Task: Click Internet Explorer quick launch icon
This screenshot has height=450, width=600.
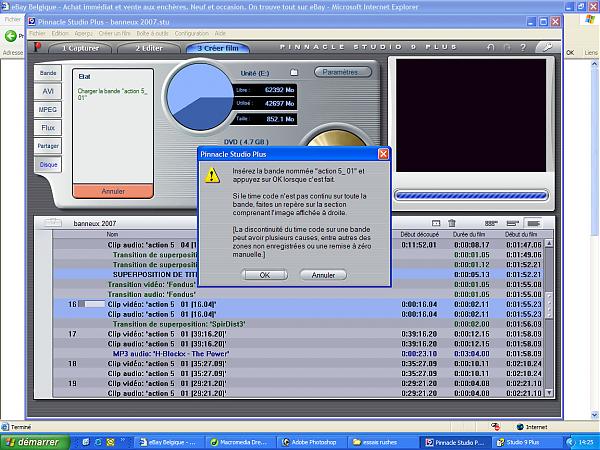Action: point(98,442)
